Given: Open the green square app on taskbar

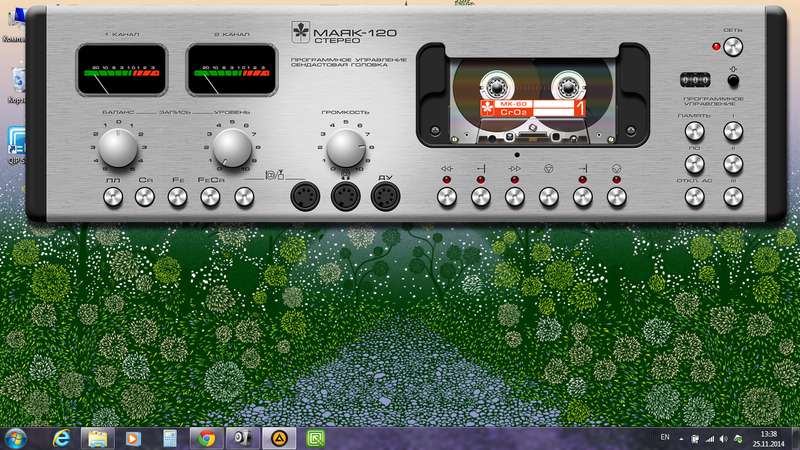Looking at the screenshot, I should pos(315,439).
